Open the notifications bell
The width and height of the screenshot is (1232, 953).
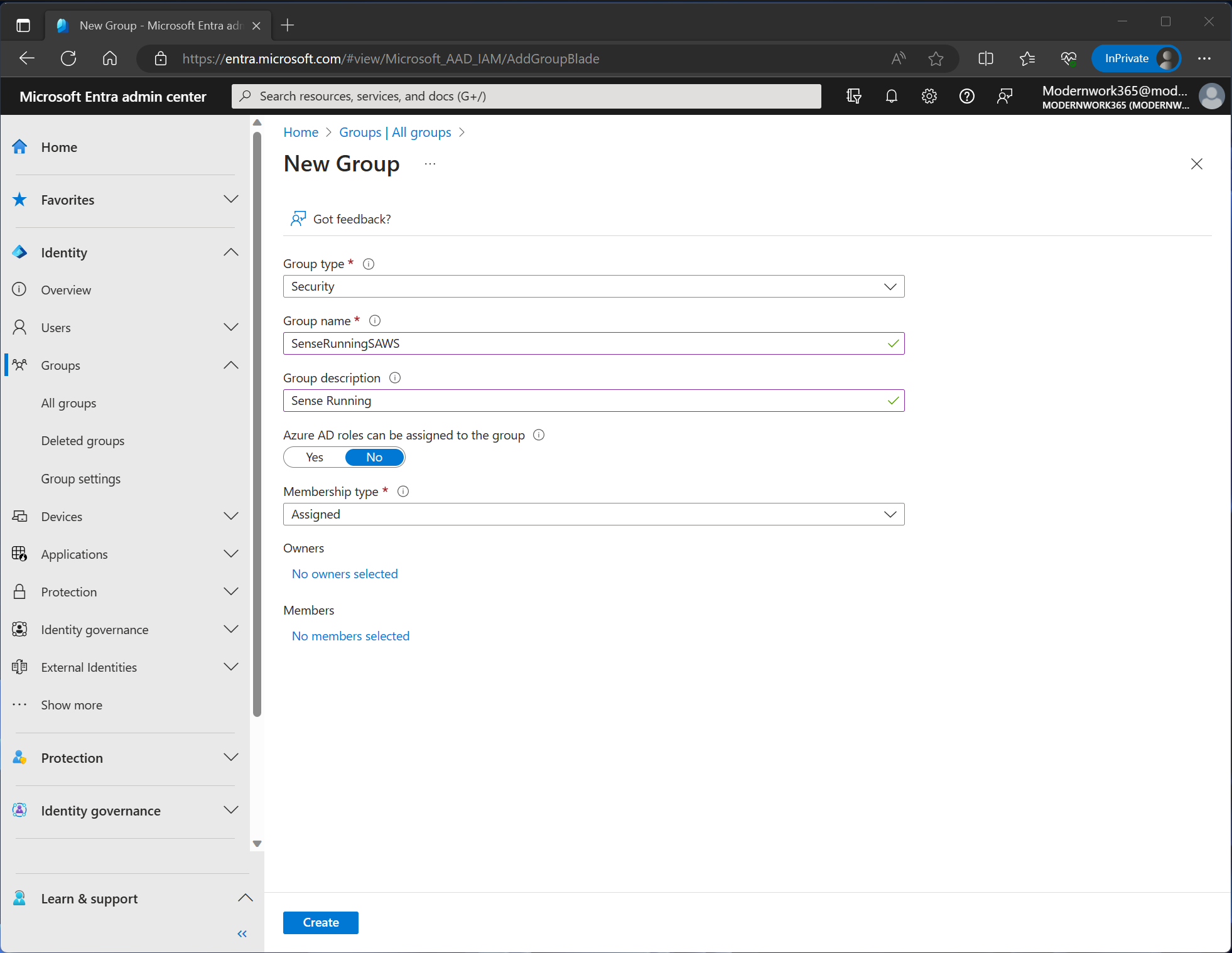(891, 96)
